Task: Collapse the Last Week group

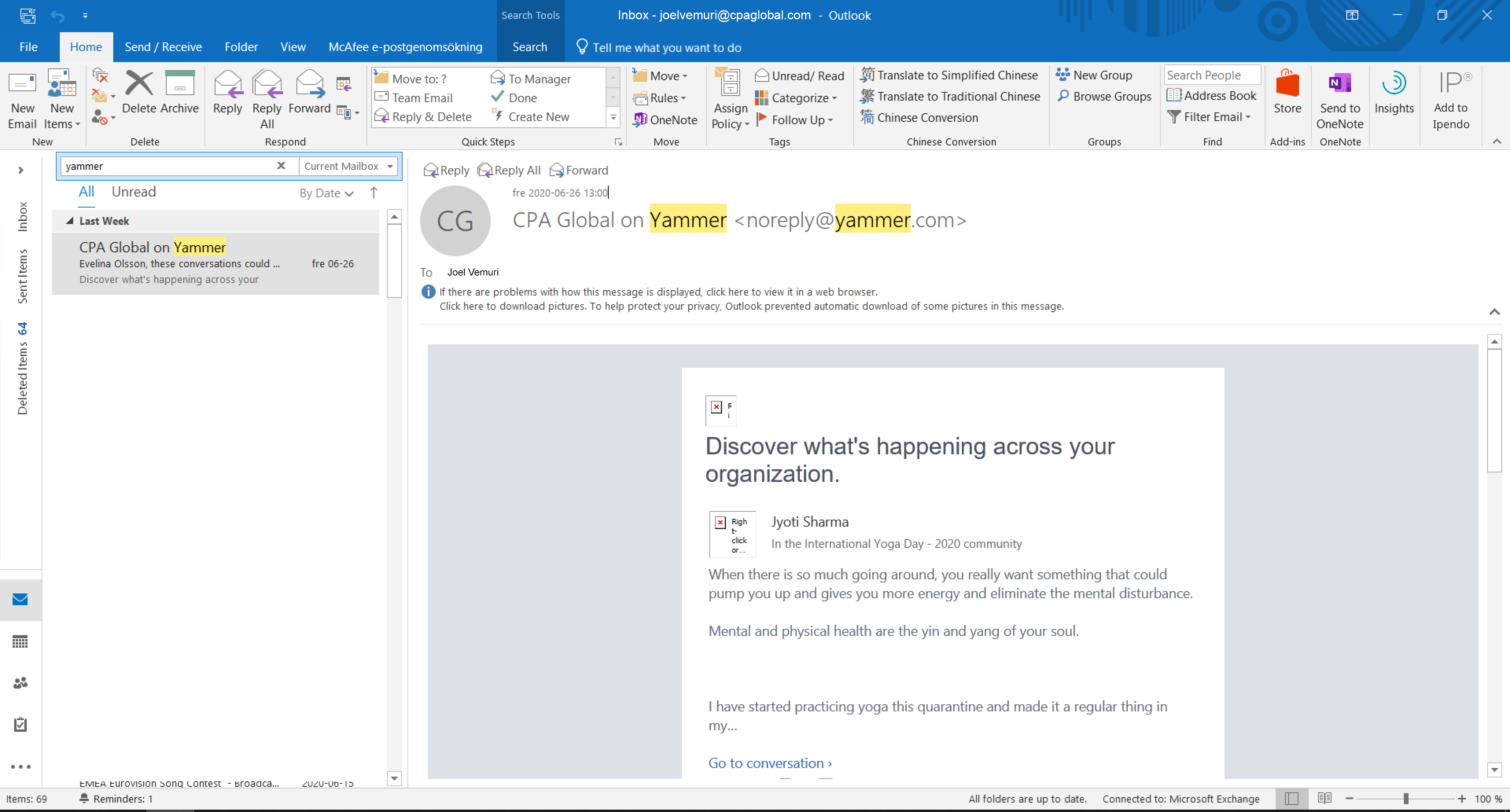Action: pyautogui.click(x=70, y=221)
